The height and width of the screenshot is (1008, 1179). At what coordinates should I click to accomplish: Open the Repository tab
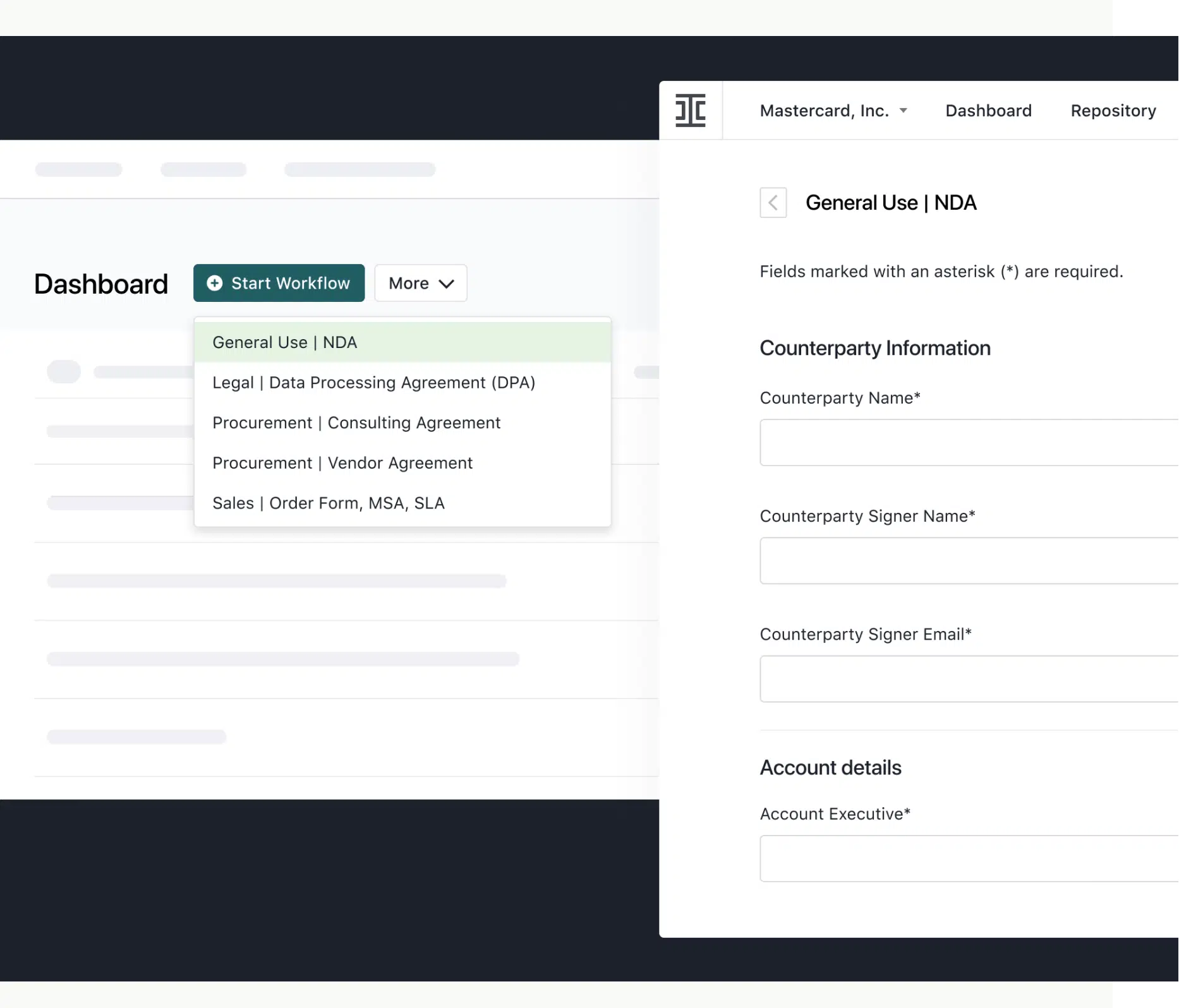[1113, 111]
